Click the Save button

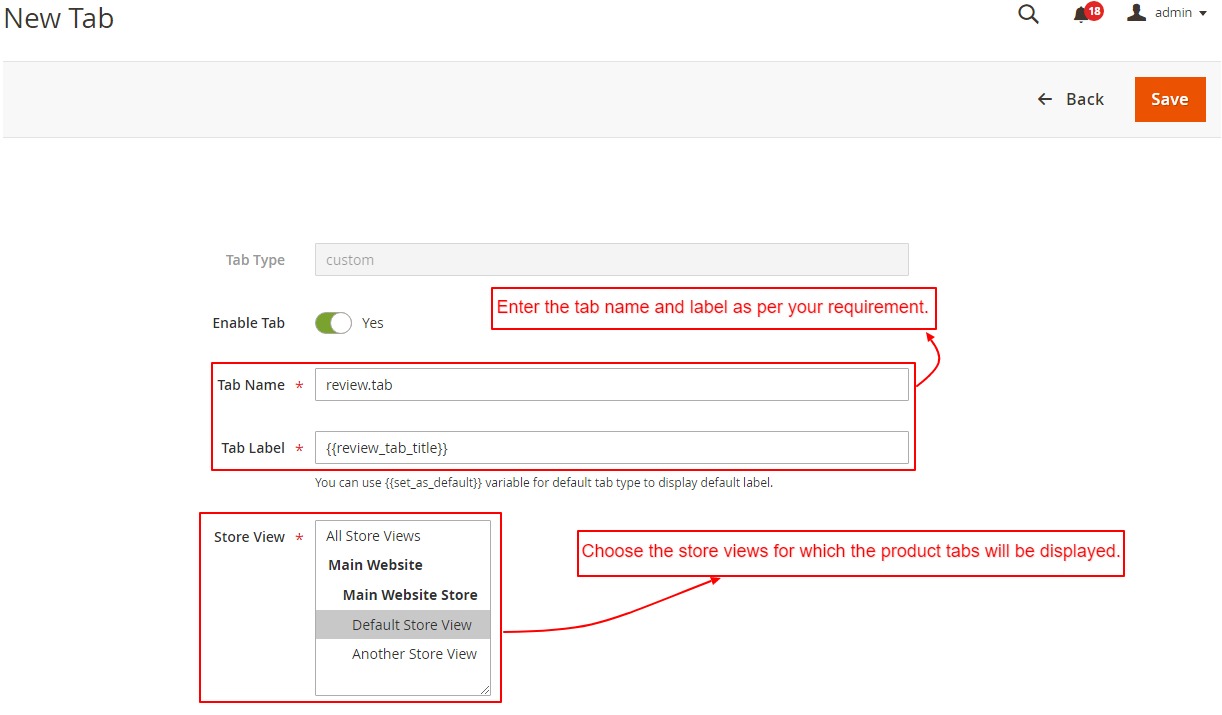[x=1169, y=99]
